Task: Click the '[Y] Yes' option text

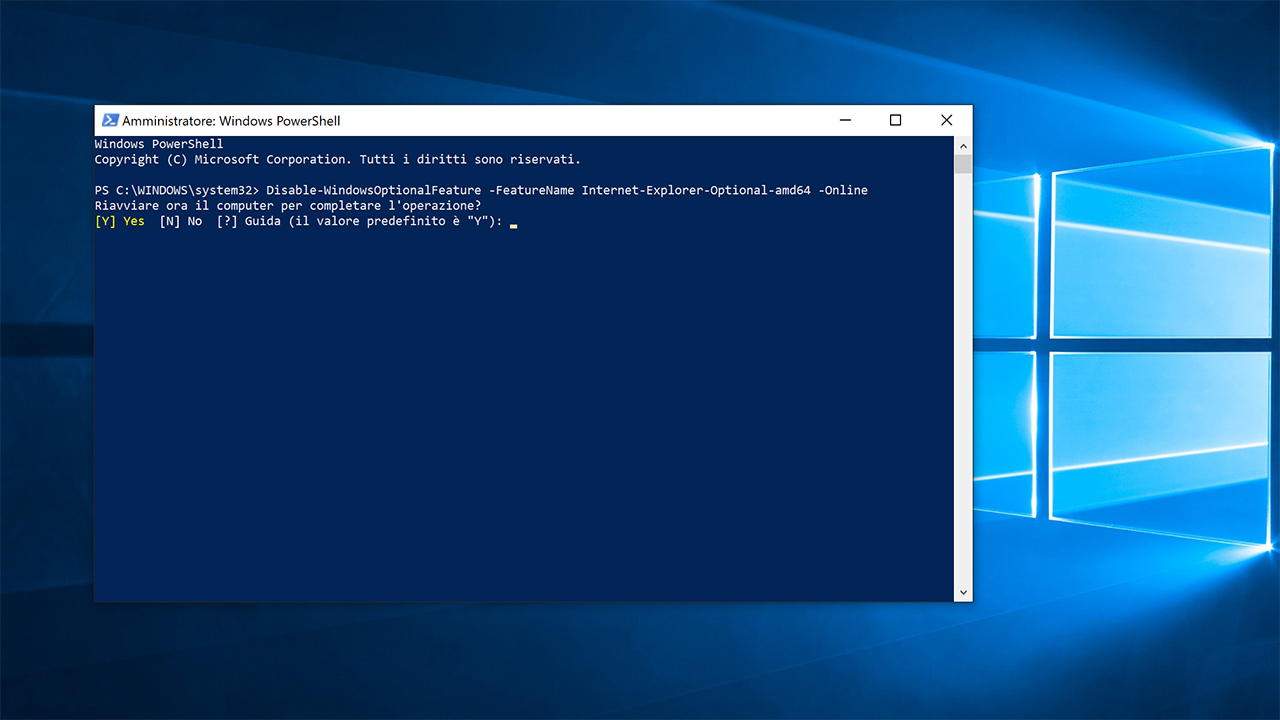Action: click(x=120, y=221)
